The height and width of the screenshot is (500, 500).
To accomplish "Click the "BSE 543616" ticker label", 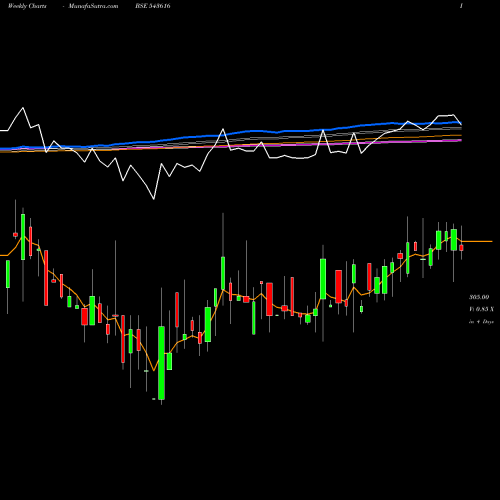I will pos(153,6).
